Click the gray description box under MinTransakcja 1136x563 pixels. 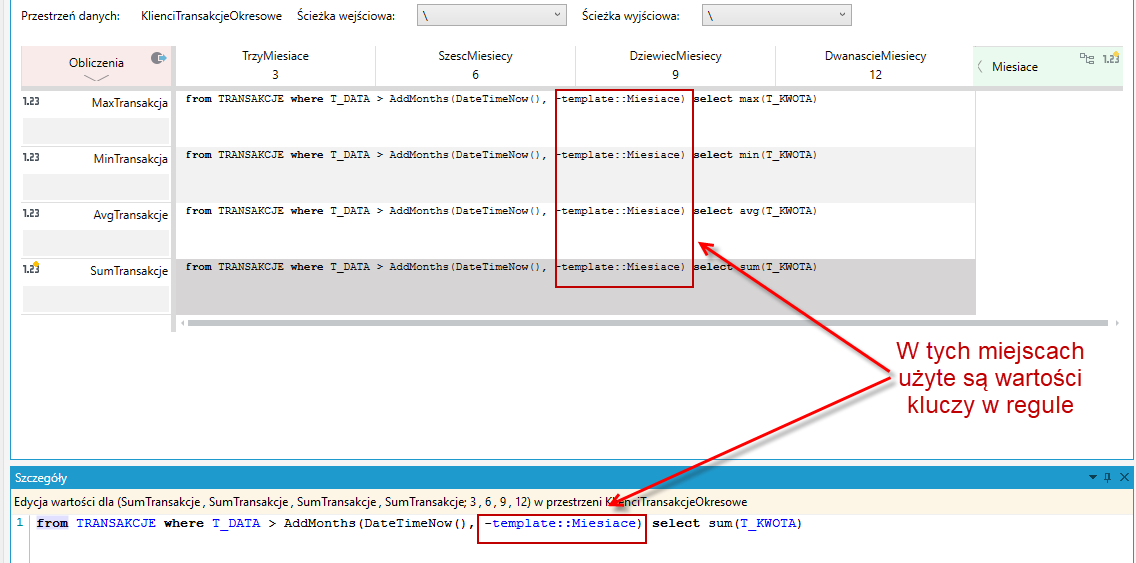(96, 187)
